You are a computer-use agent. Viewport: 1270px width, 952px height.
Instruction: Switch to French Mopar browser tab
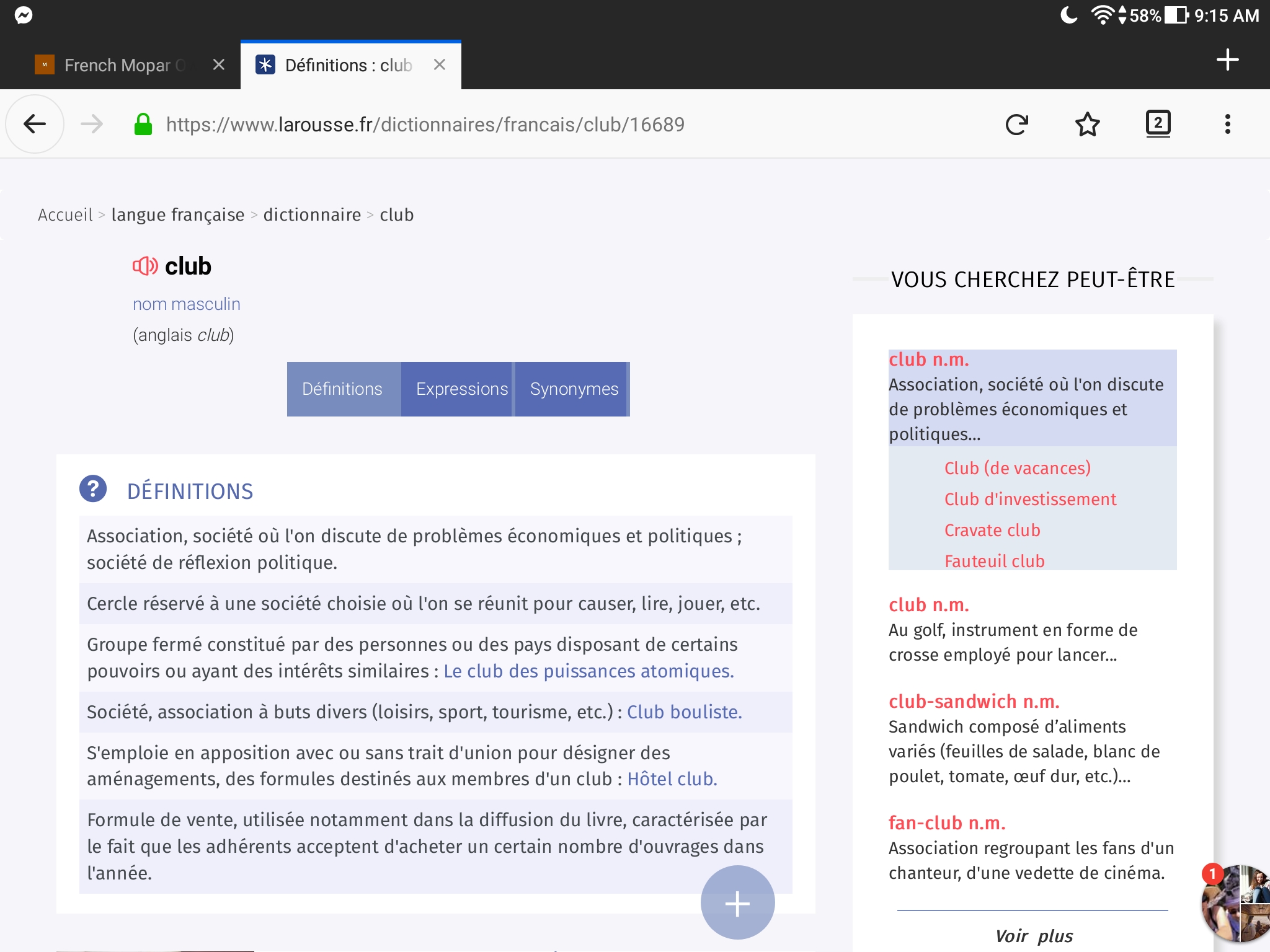pos(118,65)
